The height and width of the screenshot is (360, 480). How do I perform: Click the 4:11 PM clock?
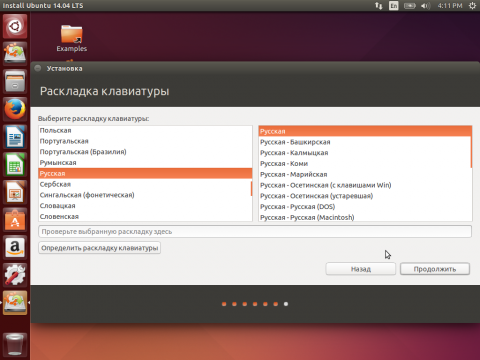[450, 6]
